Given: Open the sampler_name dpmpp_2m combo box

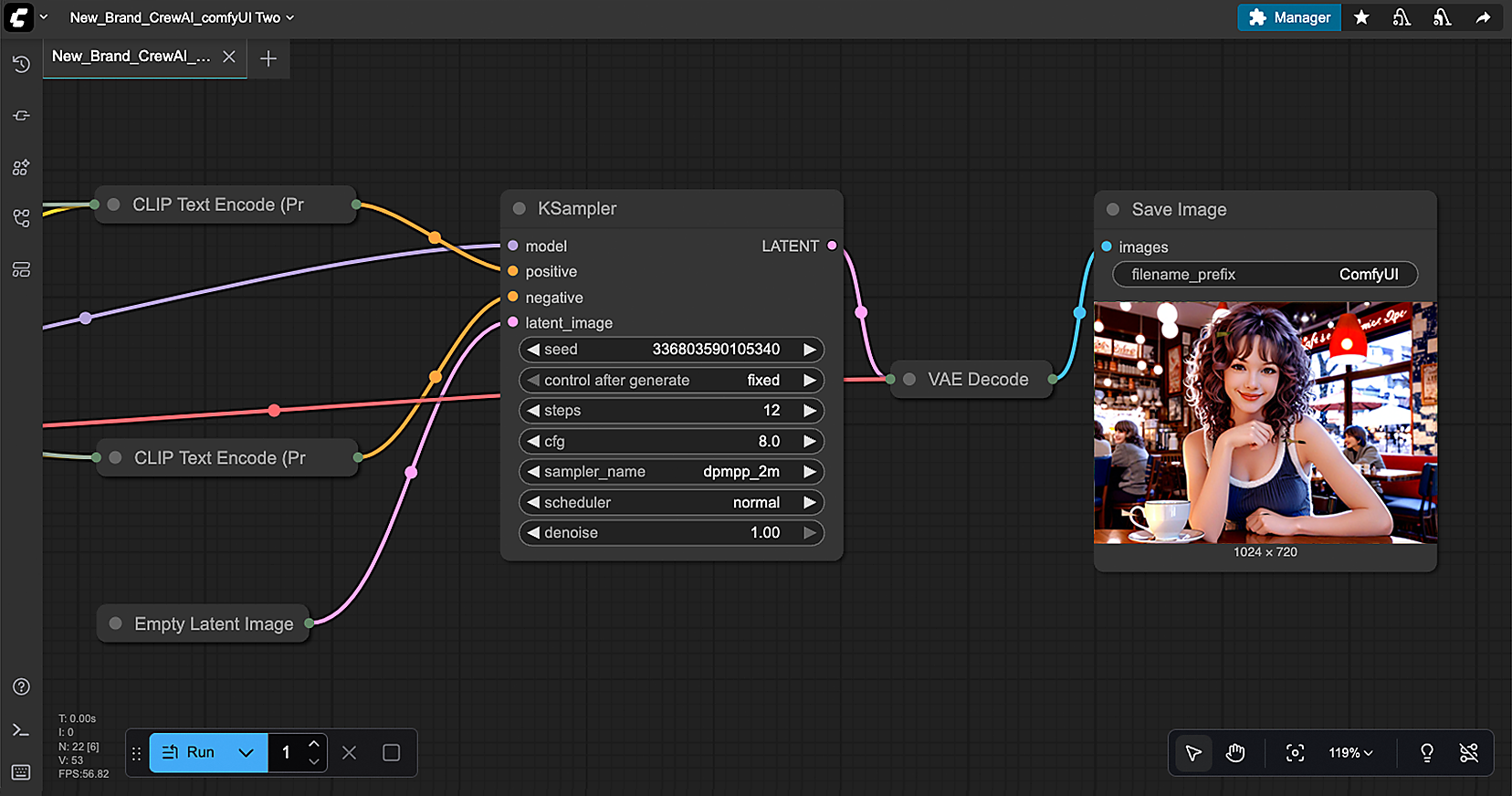Looking at the screenshot, I should pos(671,472).
